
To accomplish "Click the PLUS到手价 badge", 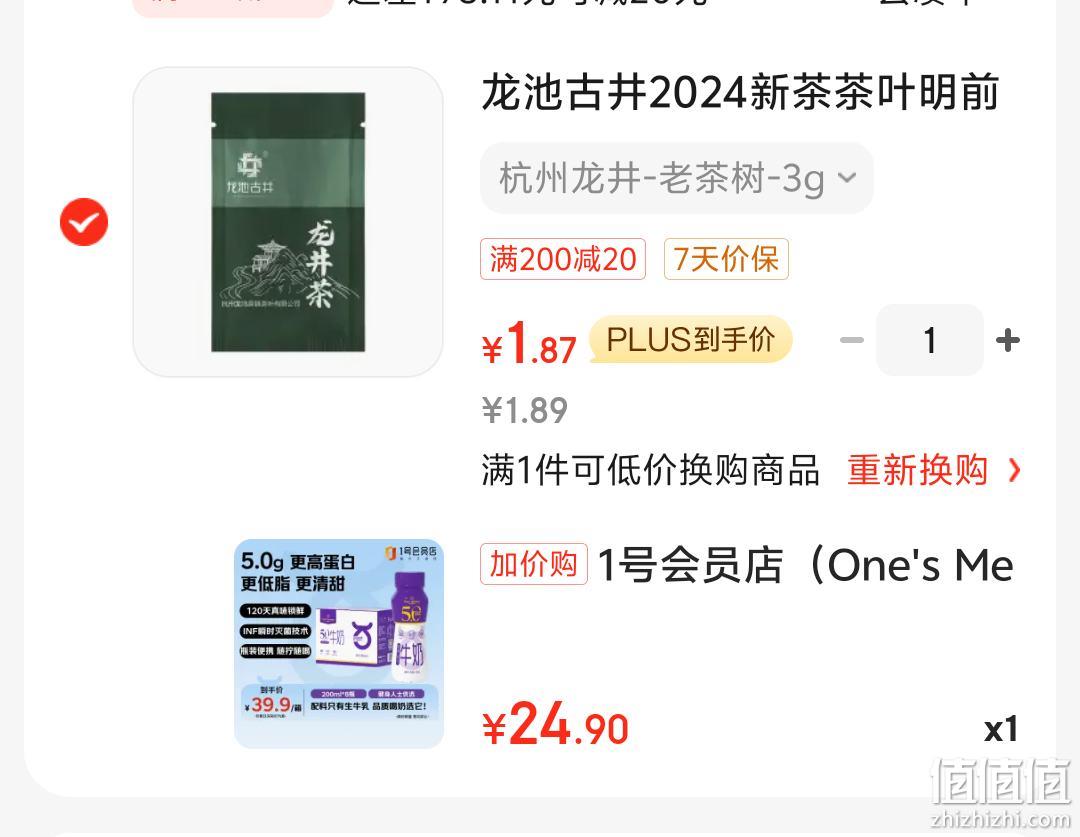I will pyautogui.click(x=691, y=340).
